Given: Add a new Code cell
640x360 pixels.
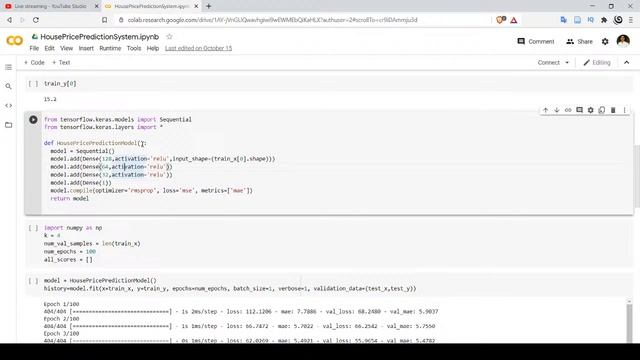Looking at the screenshot, I should pos(34,62).
